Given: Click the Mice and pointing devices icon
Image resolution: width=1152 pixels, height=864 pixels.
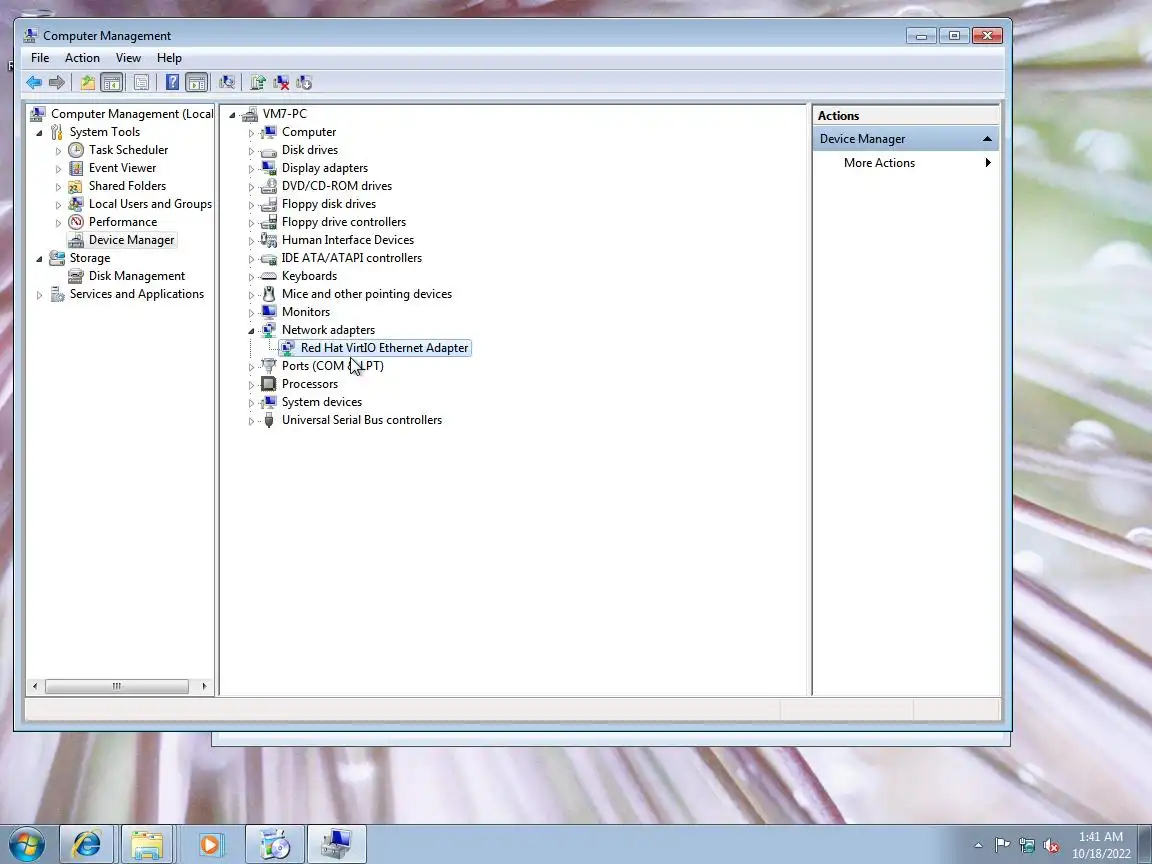Looking at the screenshot, I should 269,294.
